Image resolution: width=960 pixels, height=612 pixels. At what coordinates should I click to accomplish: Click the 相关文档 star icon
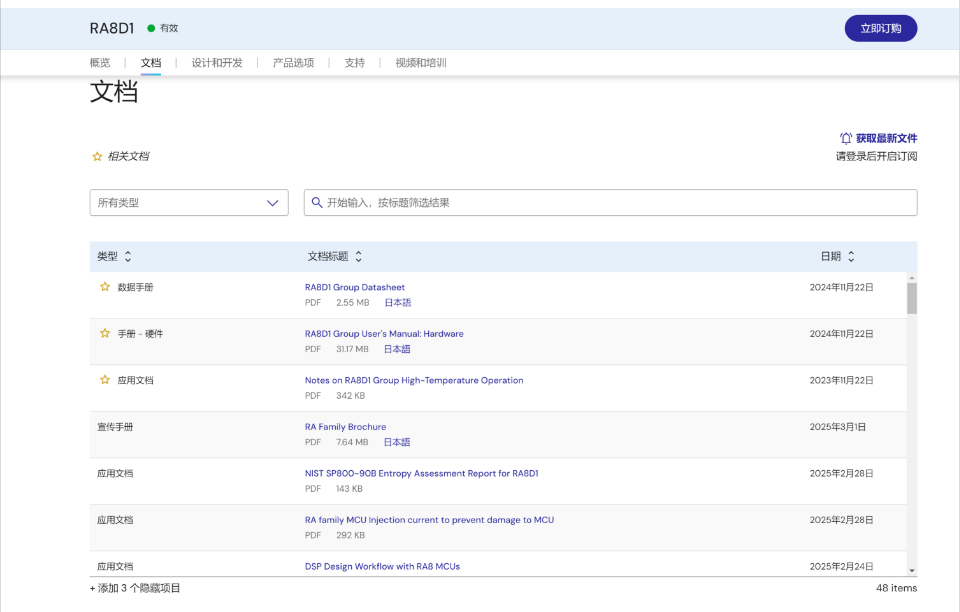pos(97,157)
